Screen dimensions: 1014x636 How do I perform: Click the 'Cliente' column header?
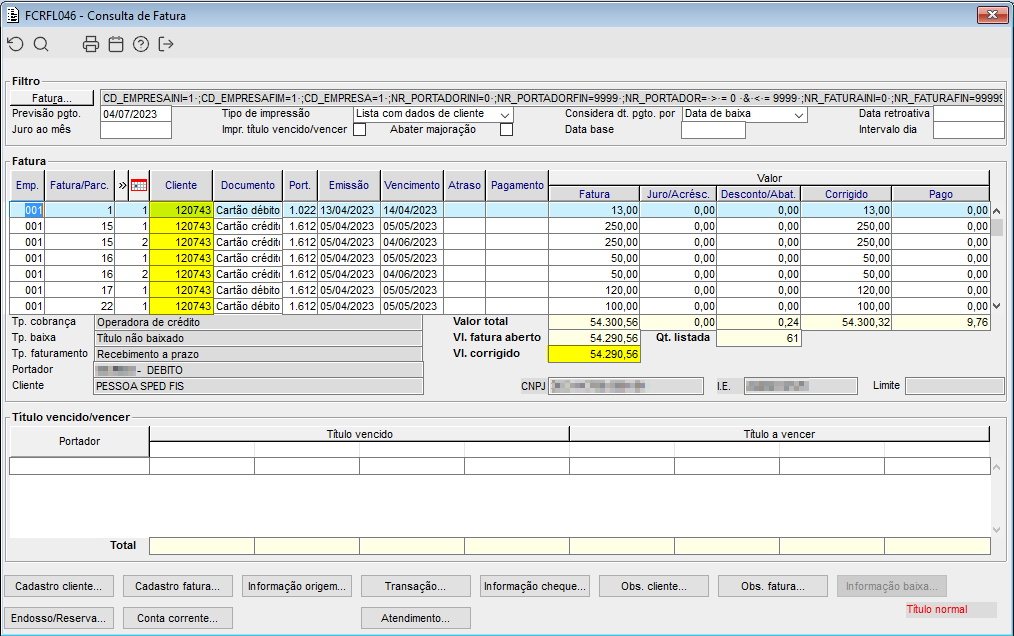[x=181, y=185]
